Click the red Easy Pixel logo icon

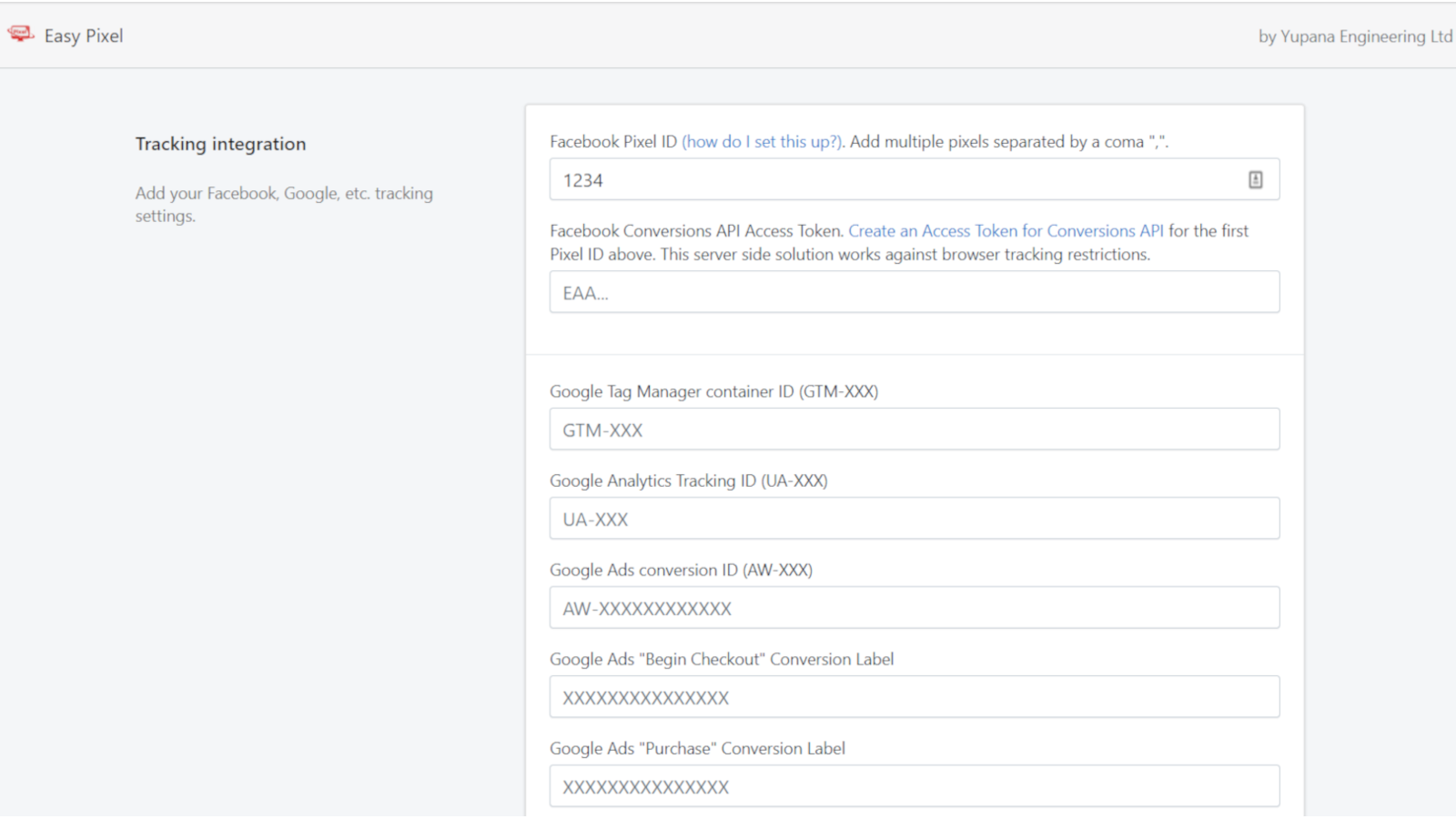20,33
